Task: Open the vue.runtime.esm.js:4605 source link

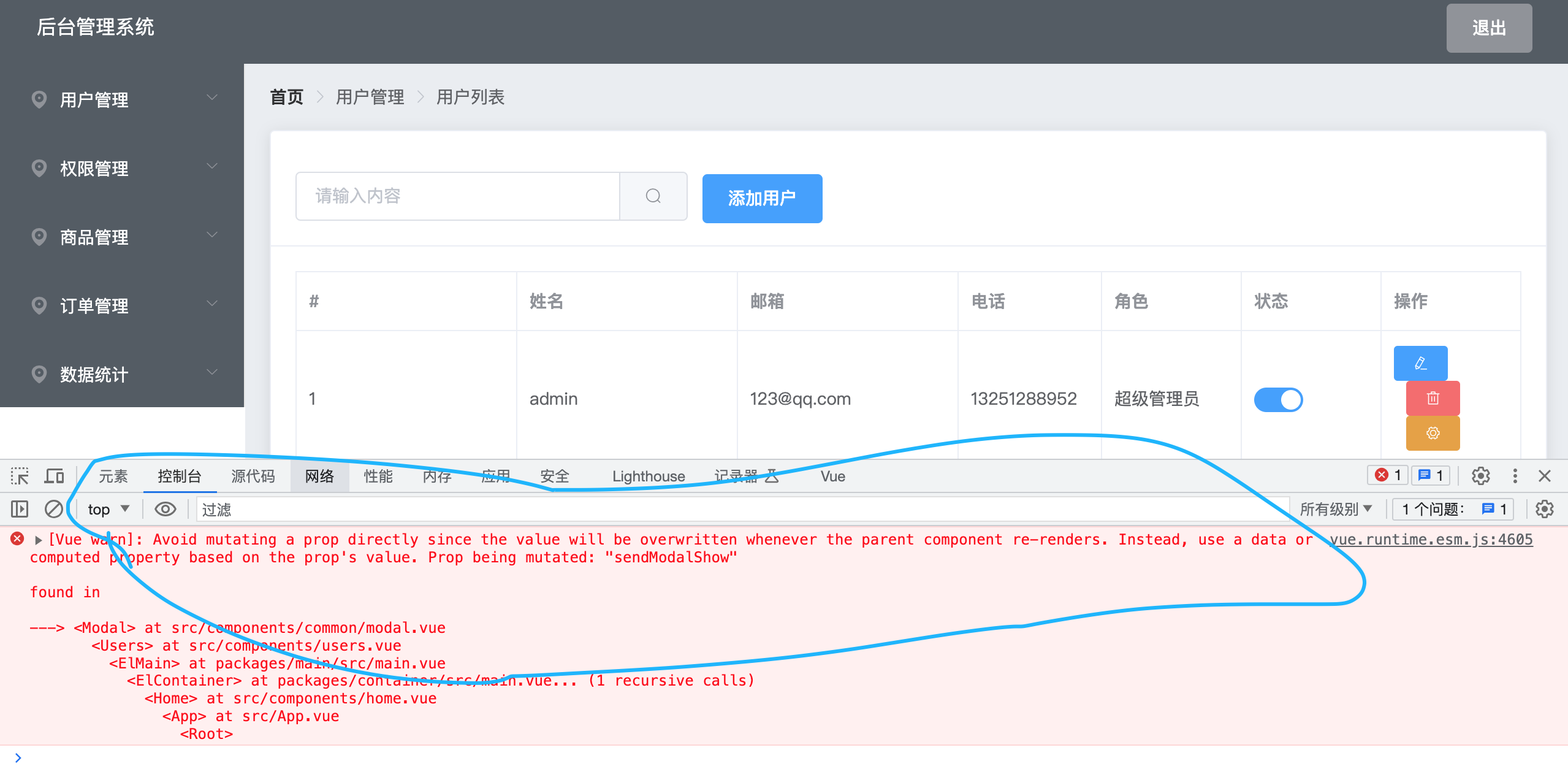Action: click(1430, 540)
